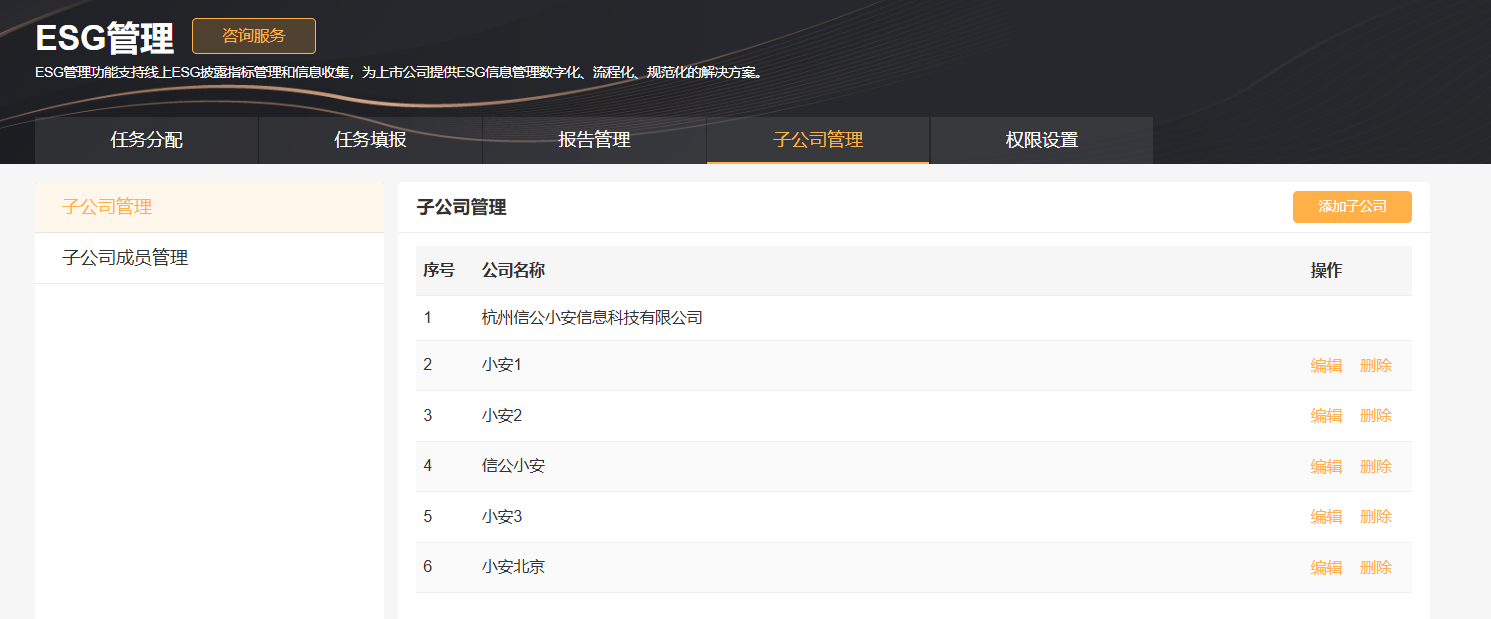Delete the 小安1 subsidiary

click(1376, 366)
